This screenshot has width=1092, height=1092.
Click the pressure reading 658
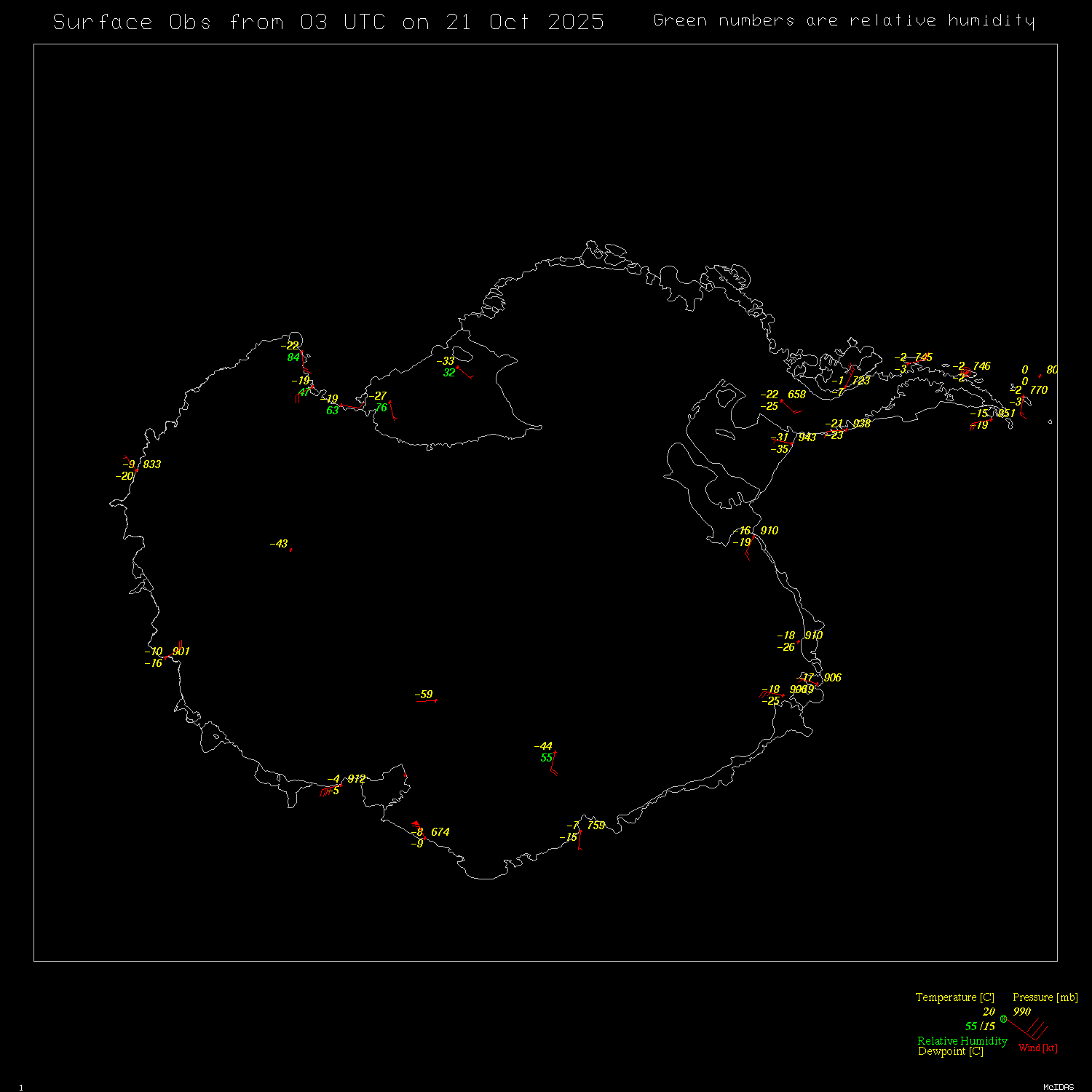[797, 395]
